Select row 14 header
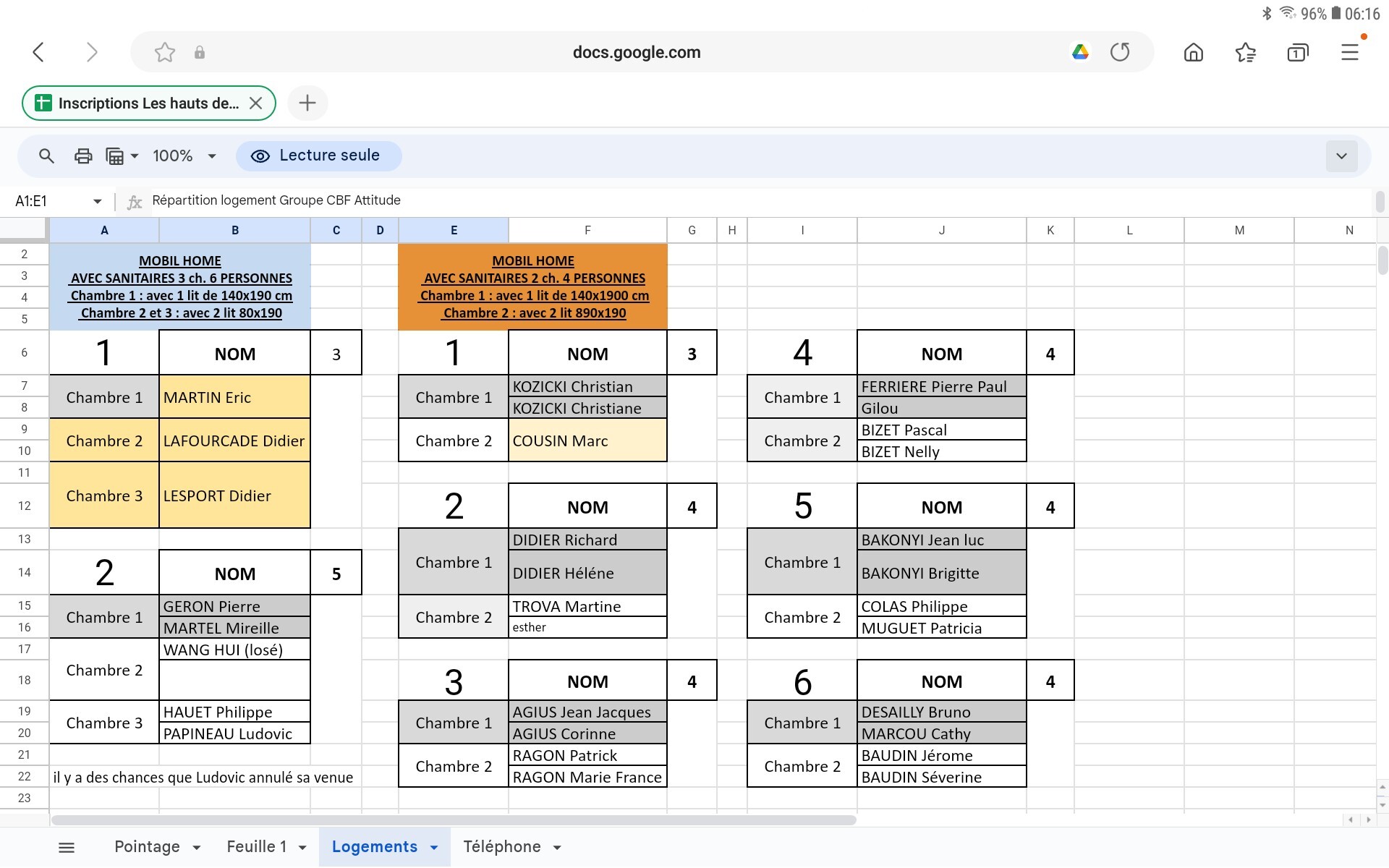 [25, 572]
